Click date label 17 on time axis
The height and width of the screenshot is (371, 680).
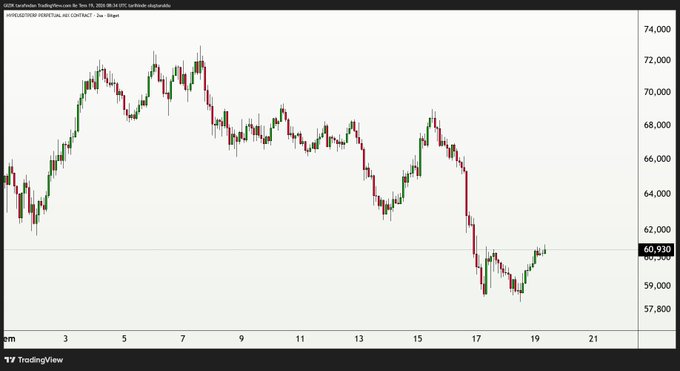[476, 338]
